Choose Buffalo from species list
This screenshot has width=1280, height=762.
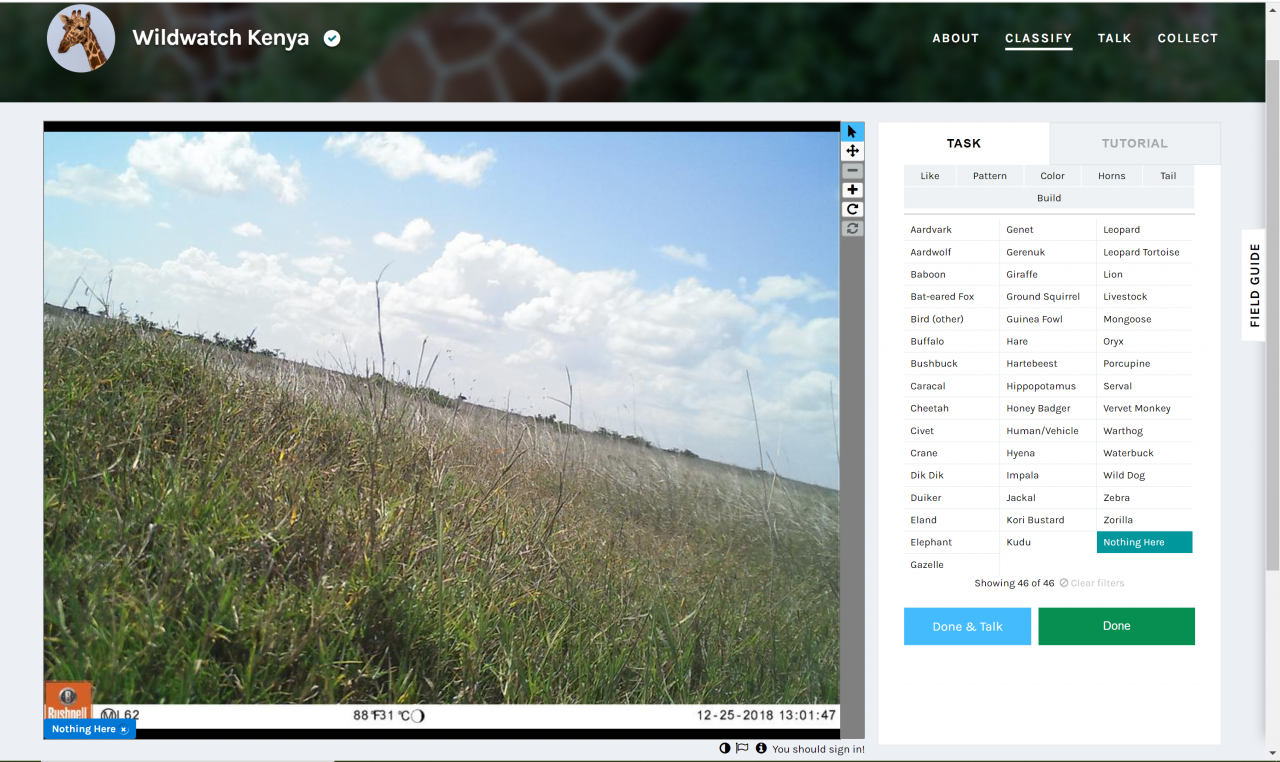click(x=951, y=341)
